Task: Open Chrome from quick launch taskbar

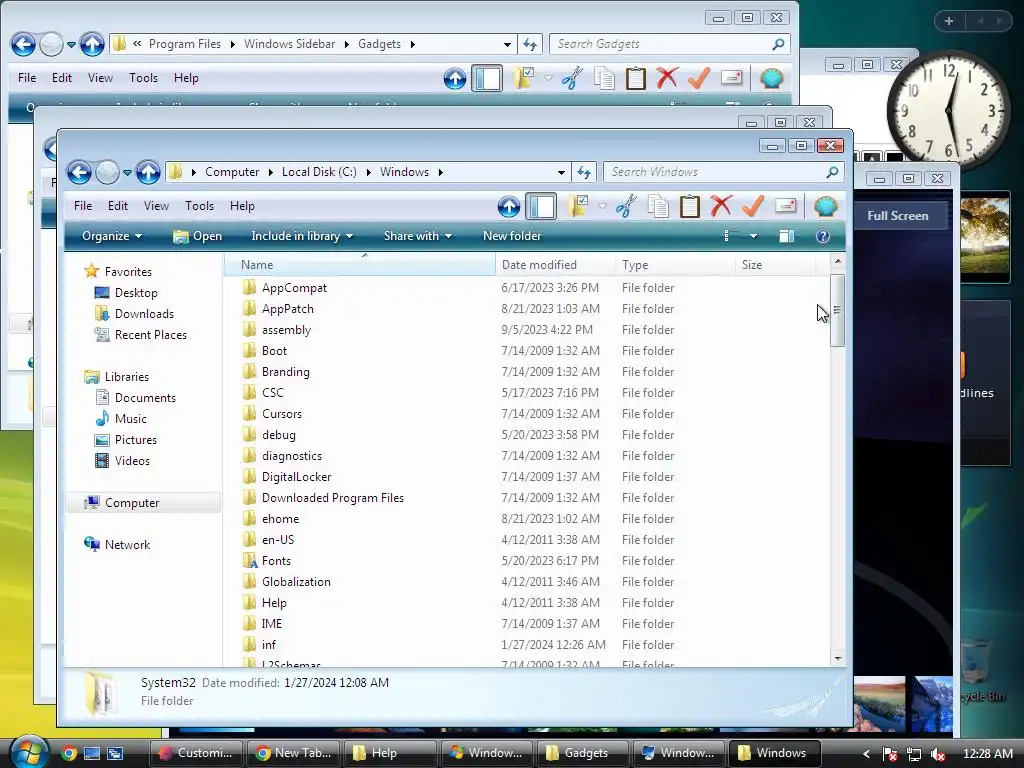Action: [x=69, y=753]
